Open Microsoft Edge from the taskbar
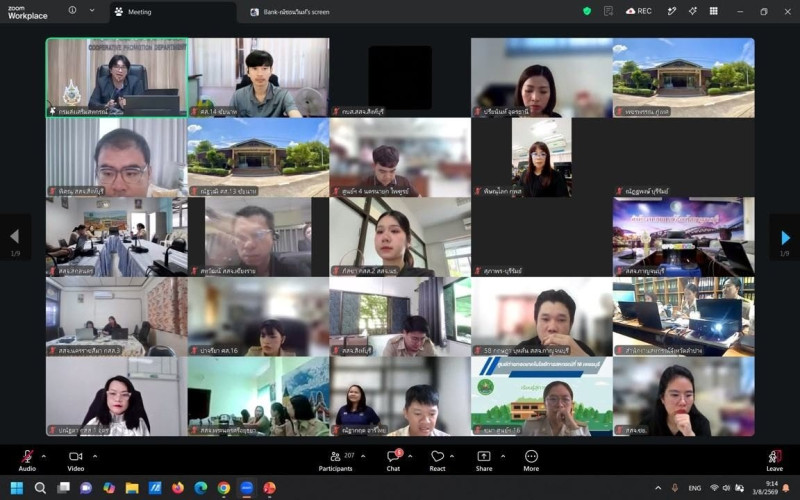 [201, 488]
